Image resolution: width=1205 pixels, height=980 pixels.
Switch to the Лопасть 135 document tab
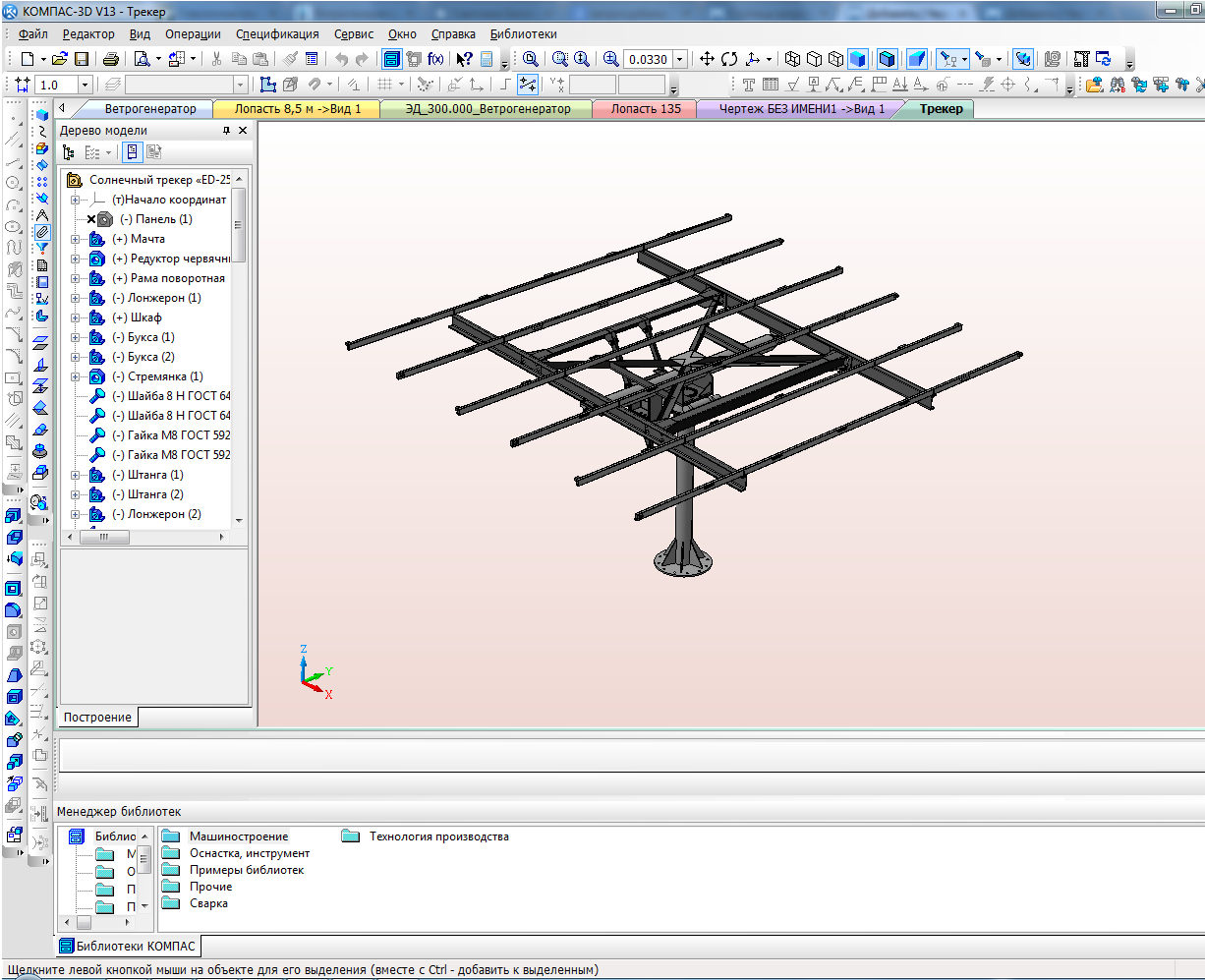point(646,109)
